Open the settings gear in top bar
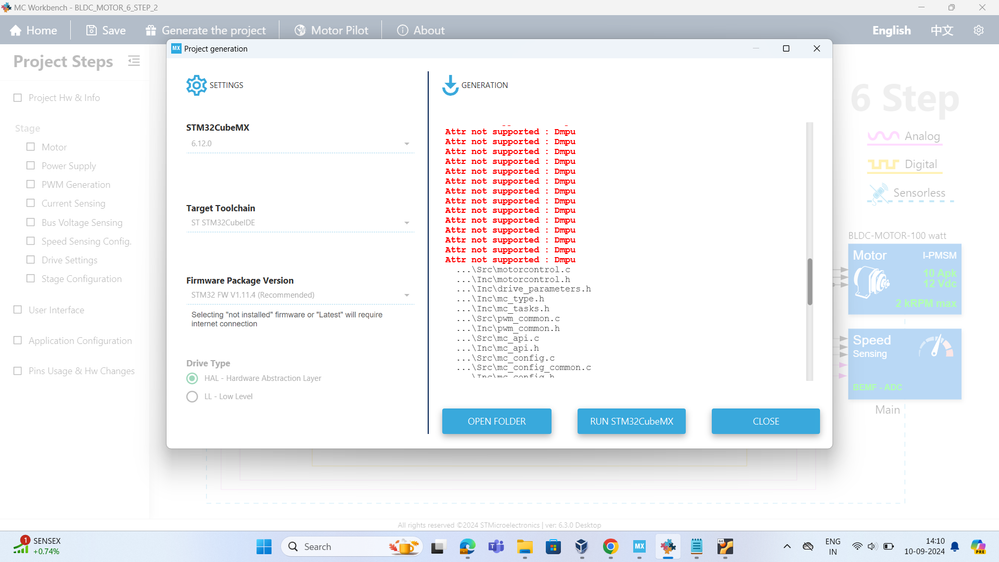This screenshot has width=999, height=562. (979, 31)
